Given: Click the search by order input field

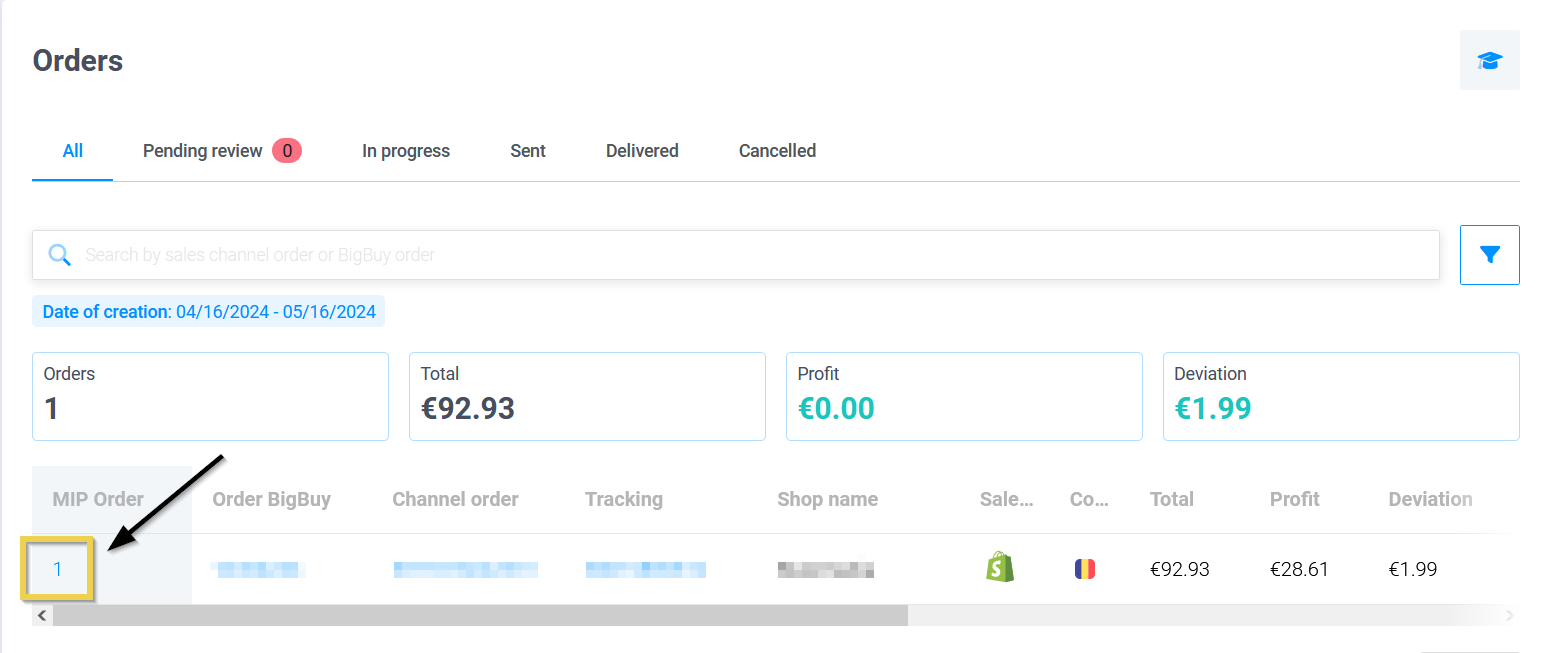Looking at the screenshot, I should (x=750, y=255).
